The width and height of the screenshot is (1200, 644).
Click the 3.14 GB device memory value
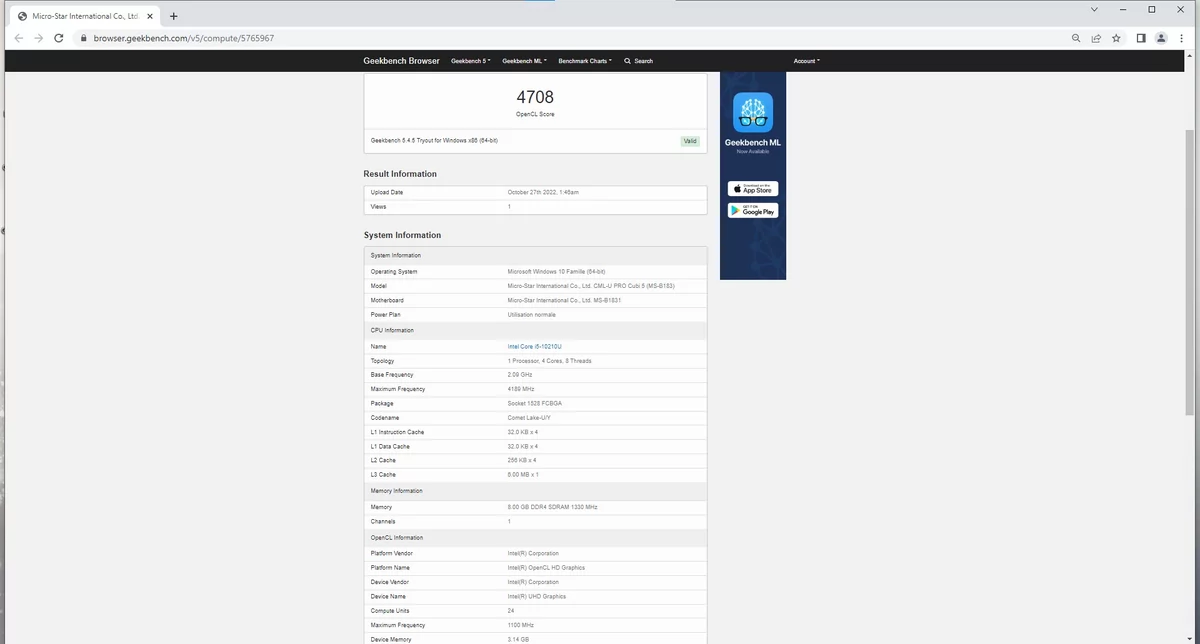[519, 639]
